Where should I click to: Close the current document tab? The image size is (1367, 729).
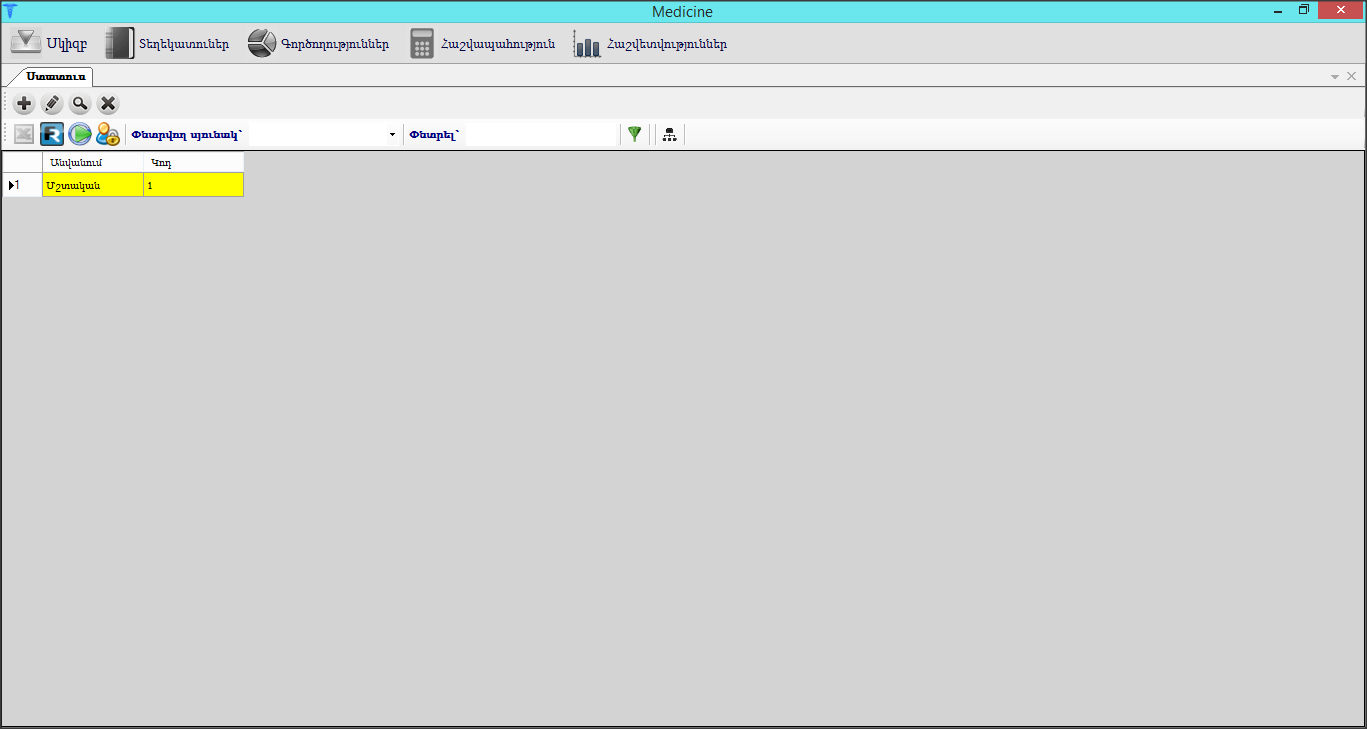point(1352,77)
